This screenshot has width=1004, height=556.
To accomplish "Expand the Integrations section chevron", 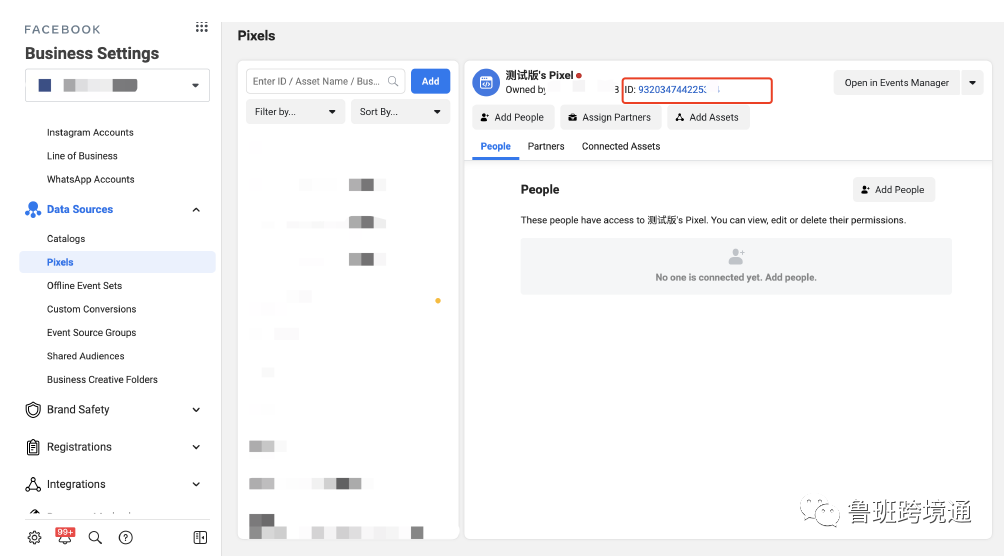I will coord(197,484).
